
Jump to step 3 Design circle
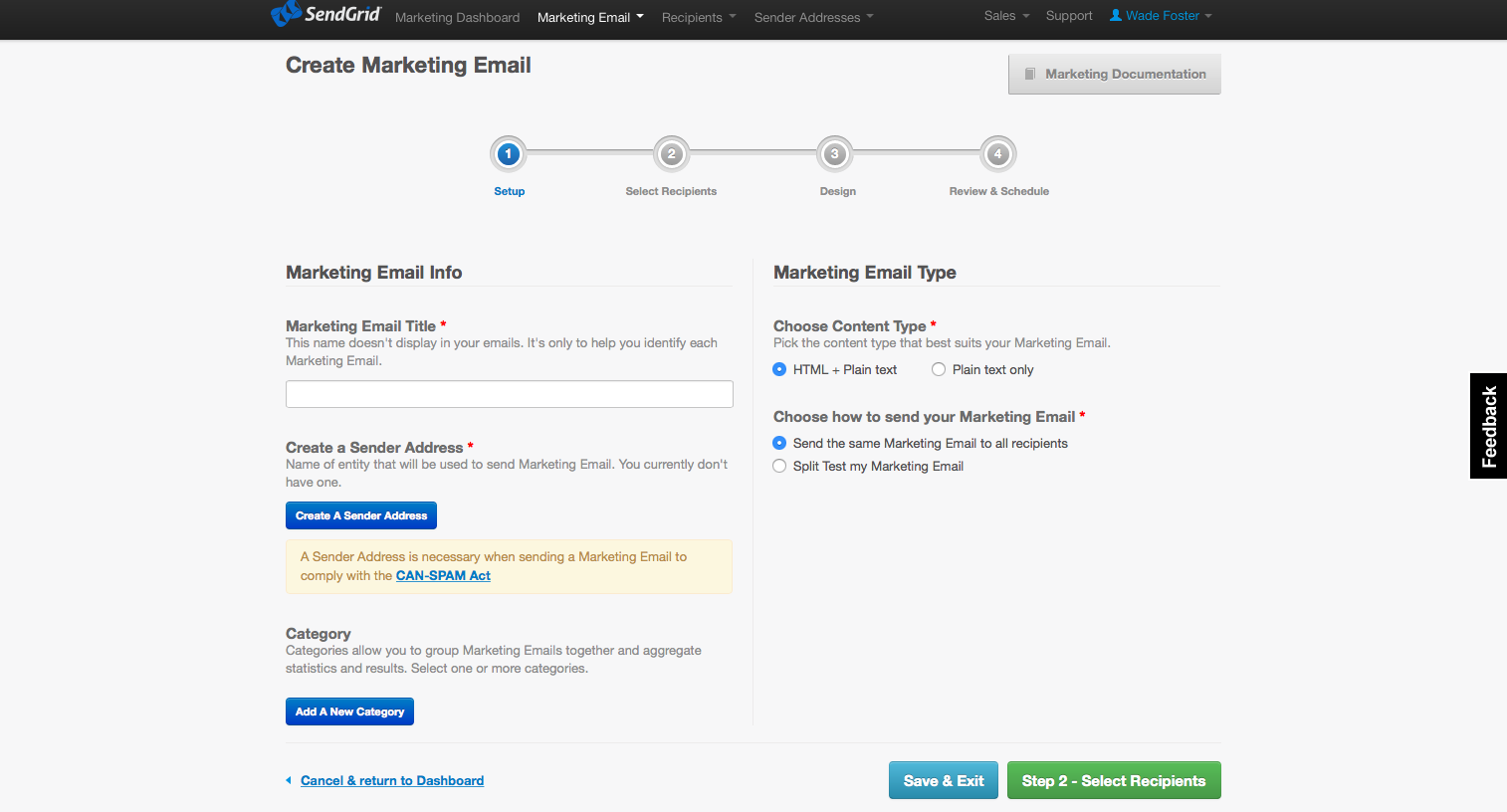pos(835,154)
